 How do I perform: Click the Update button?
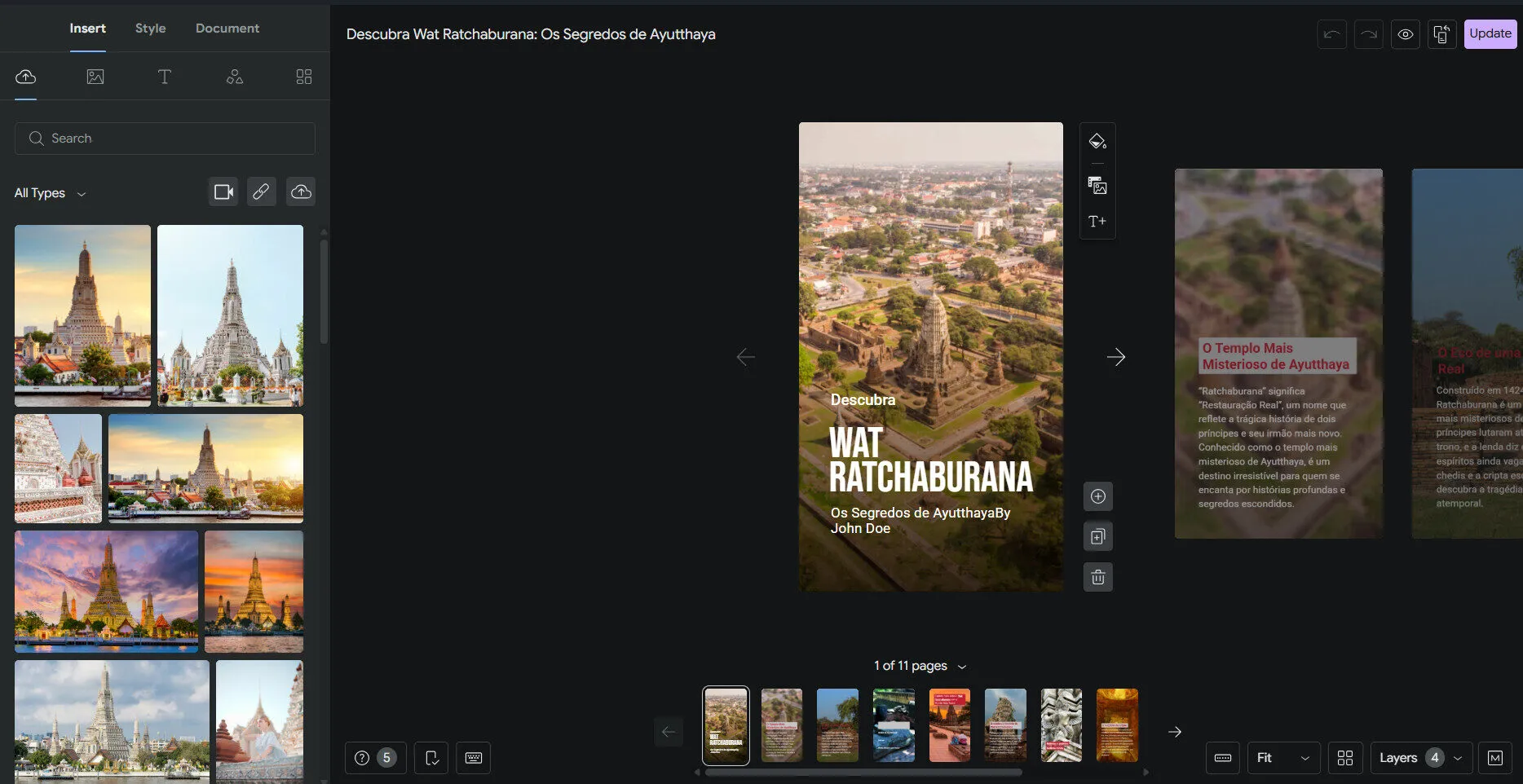[1490, 33]
